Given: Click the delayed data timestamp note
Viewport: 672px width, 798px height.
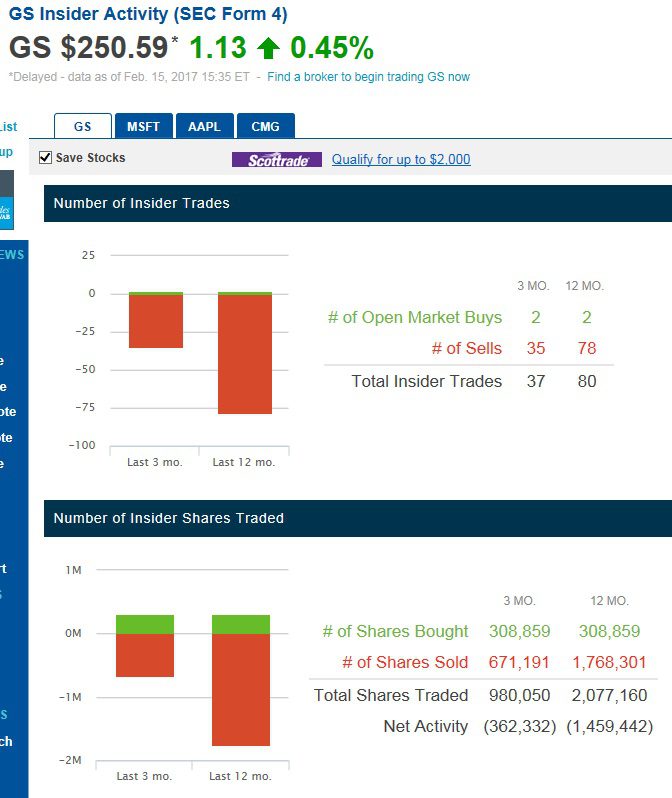Looking at the screenshot, I should point(129,77).
